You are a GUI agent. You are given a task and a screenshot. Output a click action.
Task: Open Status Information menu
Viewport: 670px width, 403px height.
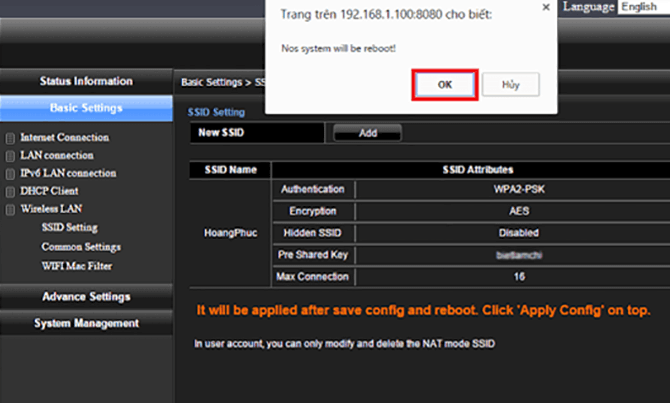pyautogui.click(x=86, y=81)
